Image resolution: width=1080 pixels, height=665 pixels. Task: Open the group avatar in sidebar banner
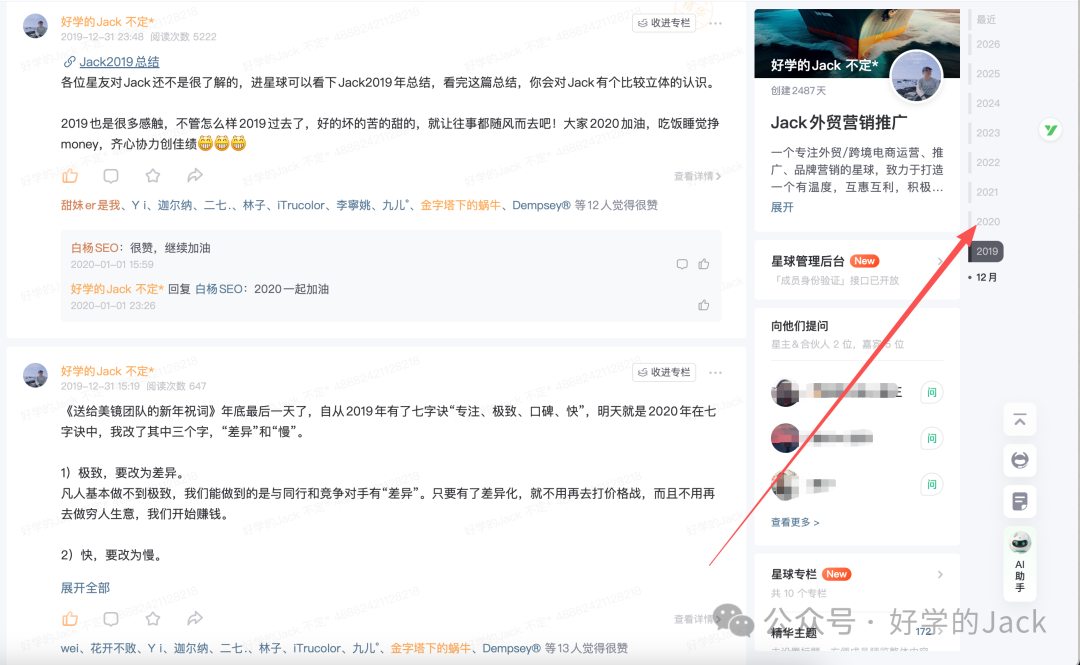tap(916, 77)
